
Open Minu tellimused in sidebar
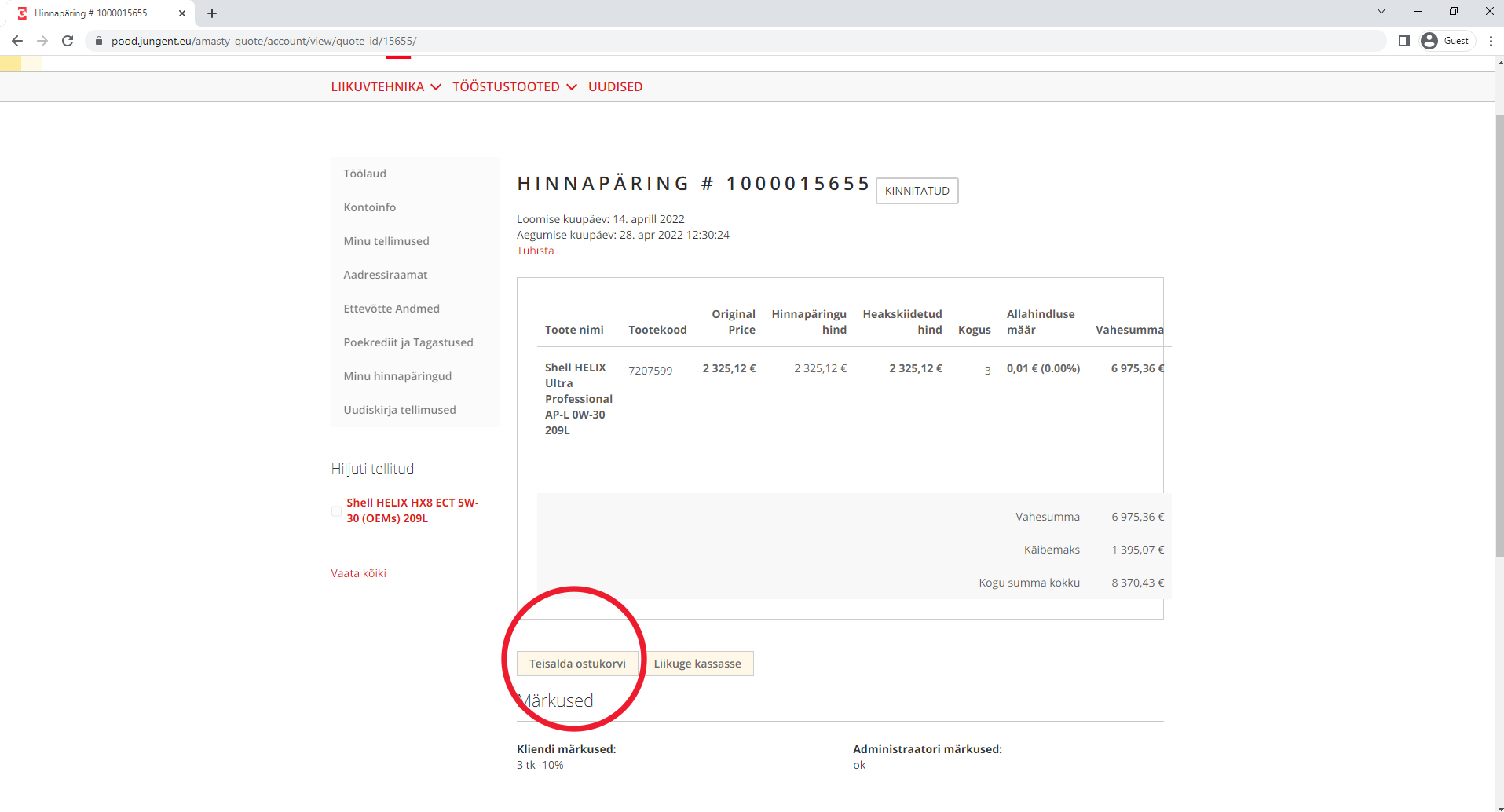point(386,241)
